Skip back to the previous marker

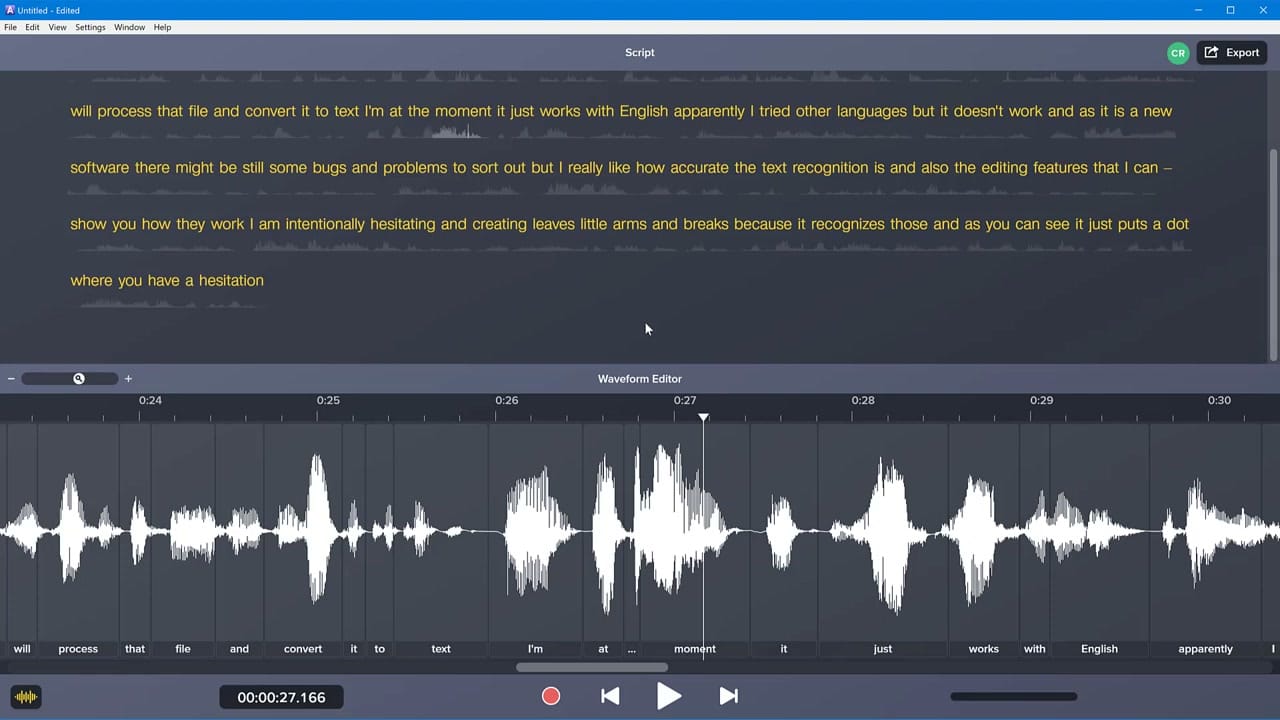click(x=610, y=696)
